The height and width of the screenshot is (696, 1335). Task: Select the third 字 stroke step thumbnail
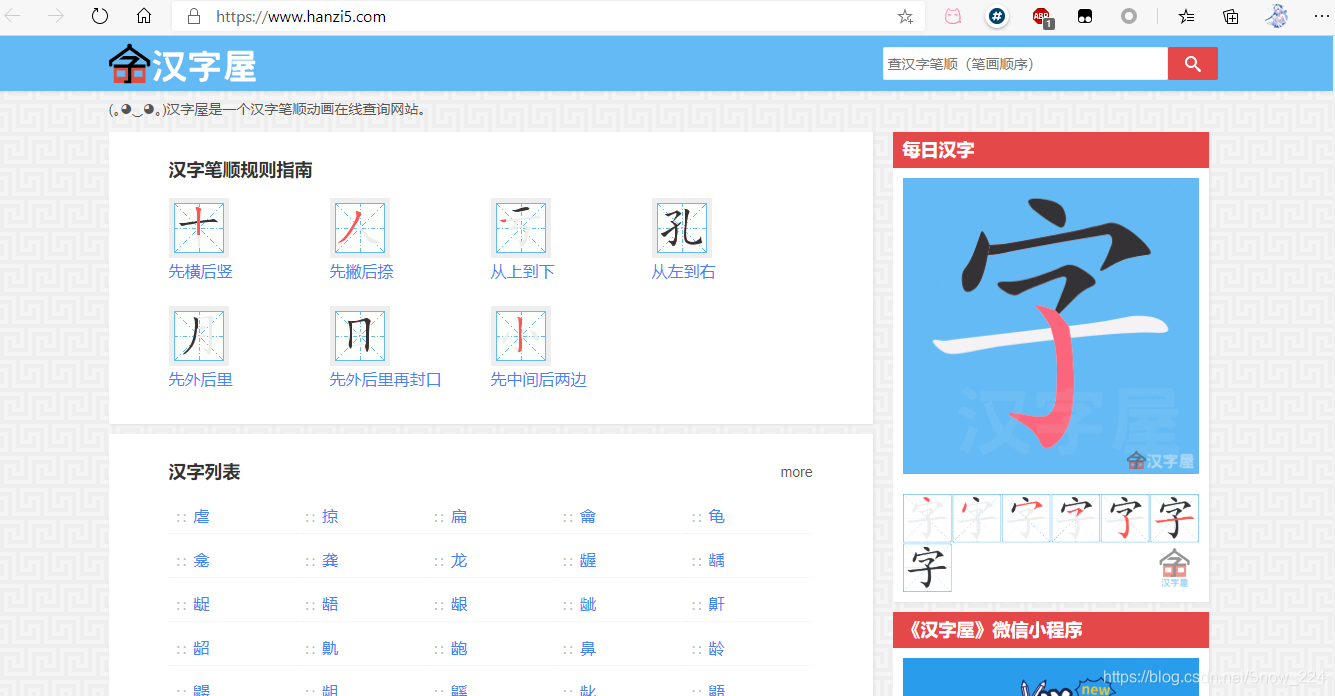pos(1026,518)
